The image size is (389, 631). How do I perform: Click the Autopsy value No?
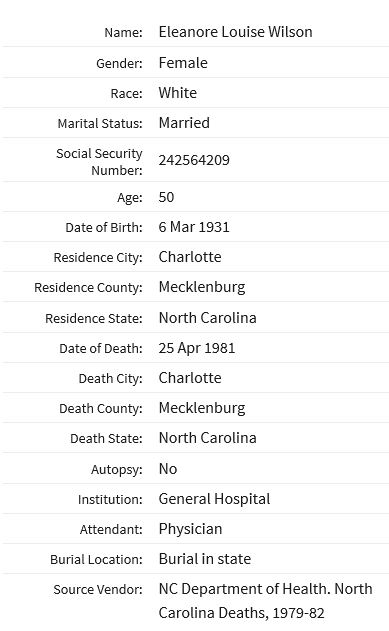coord(168,469)
